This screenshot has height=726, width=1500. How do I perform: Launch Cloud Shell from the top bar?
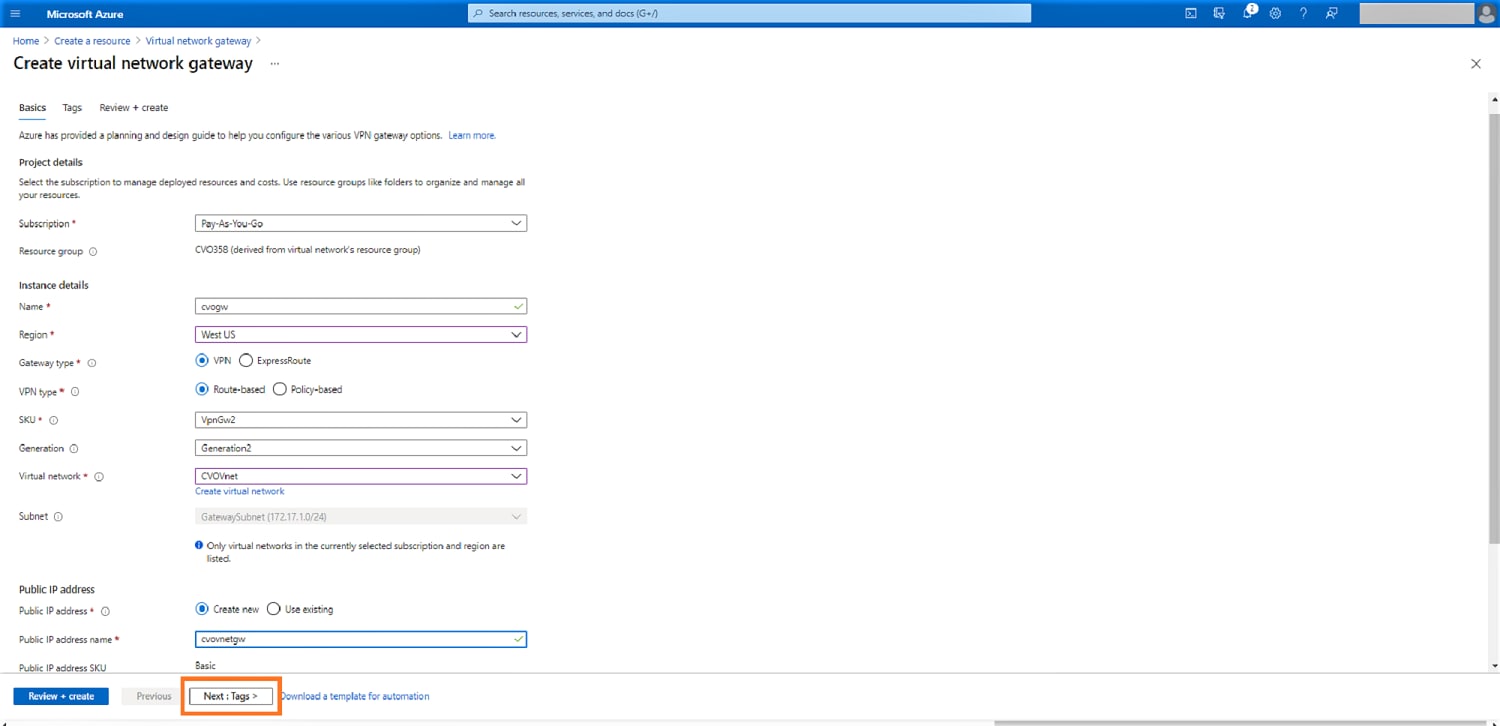pos(1191,13)
